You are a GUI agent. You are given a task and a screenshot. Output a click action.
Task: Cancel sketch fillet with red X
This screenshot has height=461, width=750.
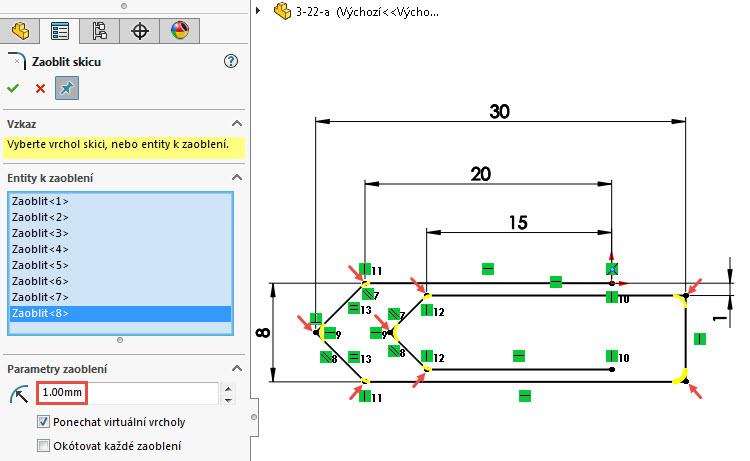coord(40,88)
